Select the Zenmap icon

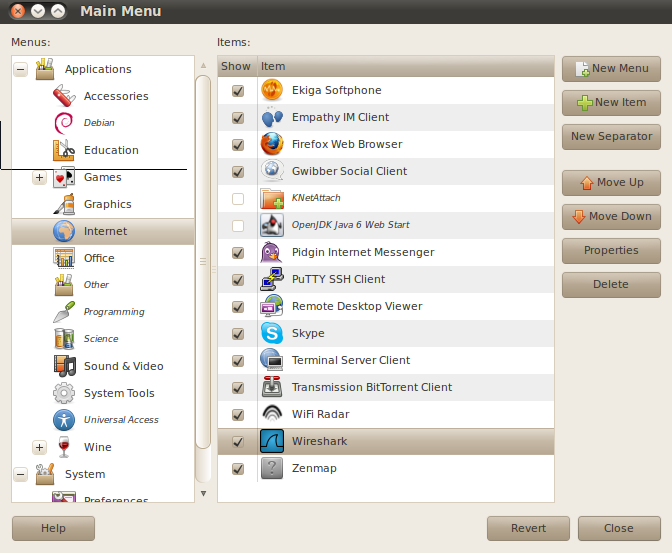pos(272,468)
